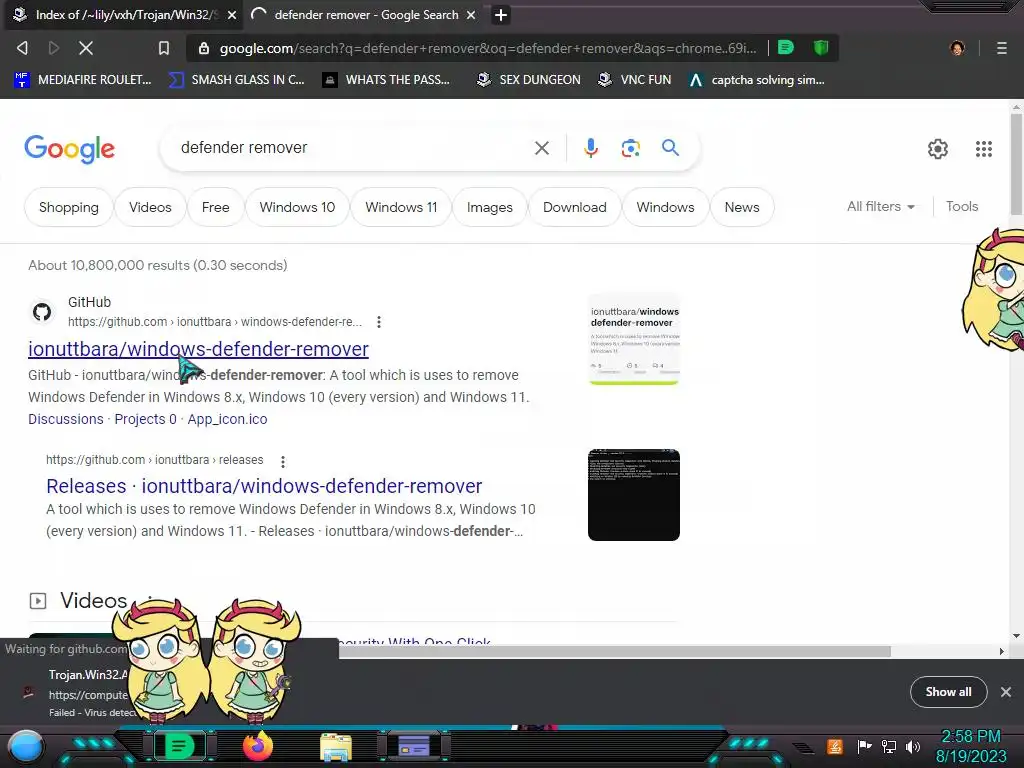
Task: Search by image with Google Lens icon
Action: pos(630,148)
